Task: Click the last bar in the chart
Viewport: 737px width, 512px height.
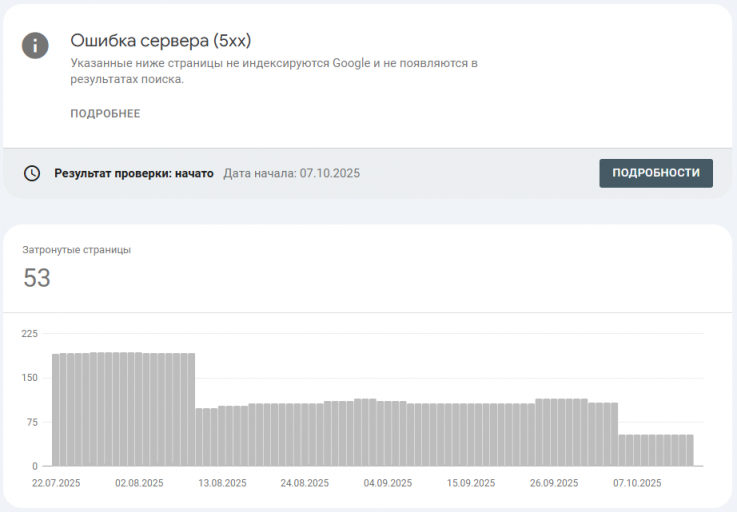Action: click(690, 450)
